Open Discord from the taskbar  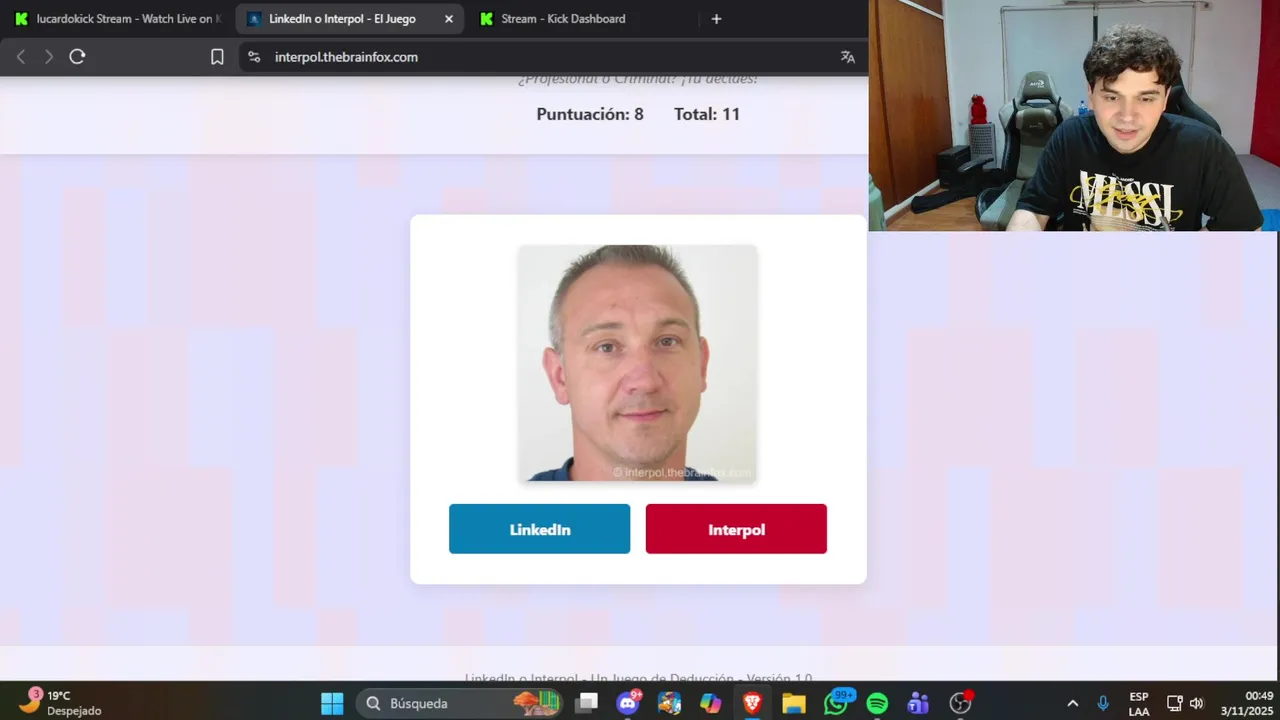point(629,703)
